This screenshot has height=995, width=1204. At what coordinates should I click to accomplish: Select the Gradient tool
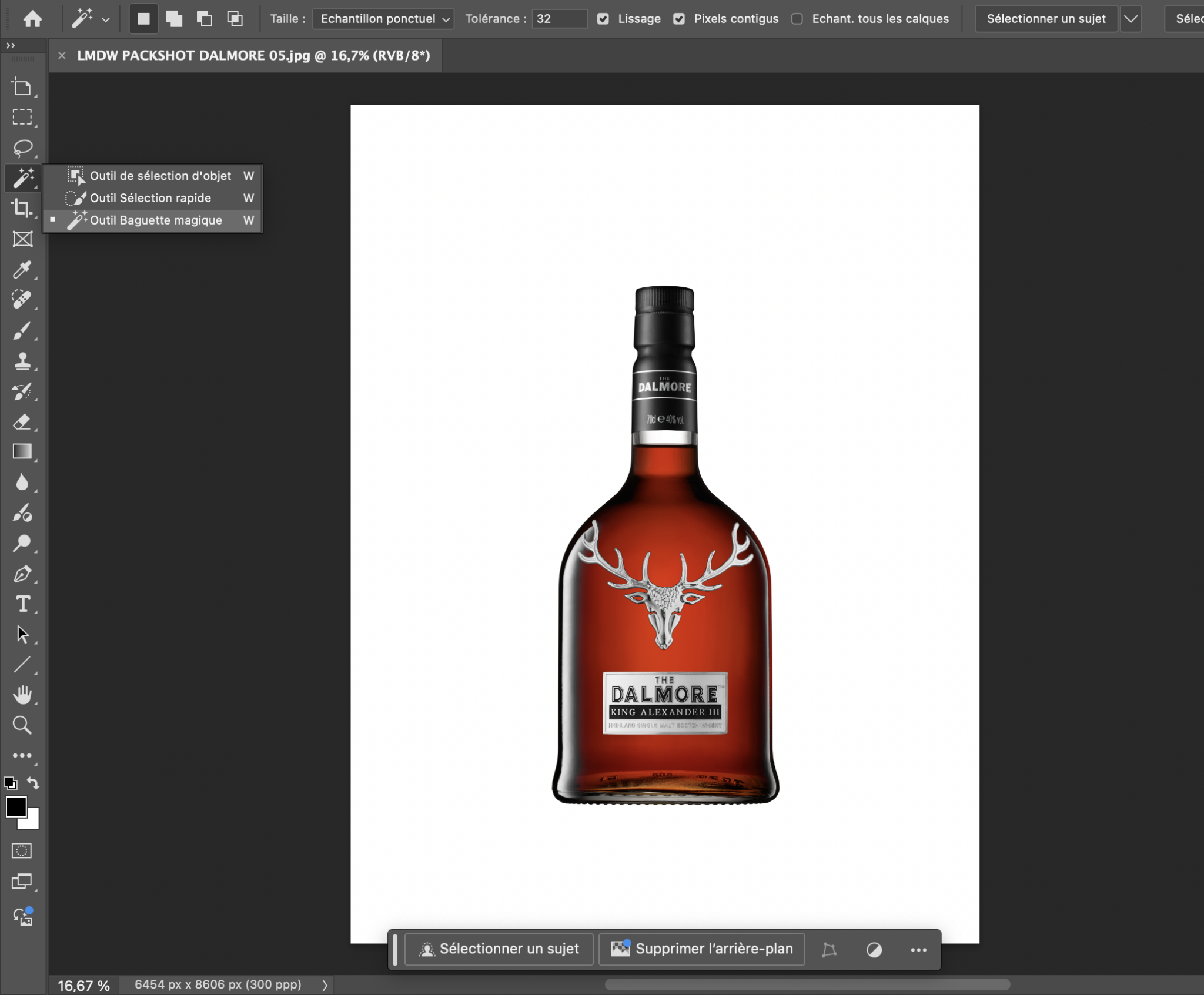pyautogui.click(x=22, y=451)
